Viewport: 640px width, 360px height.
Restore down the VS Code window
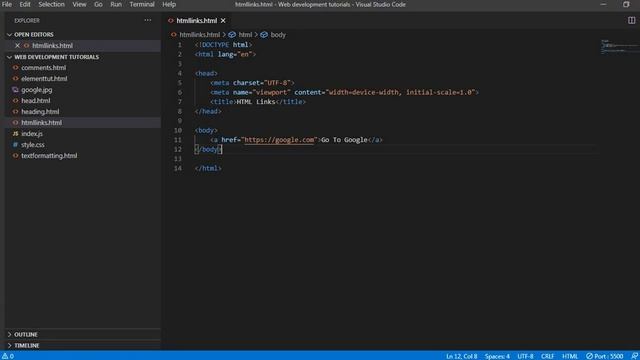[626, 4]
